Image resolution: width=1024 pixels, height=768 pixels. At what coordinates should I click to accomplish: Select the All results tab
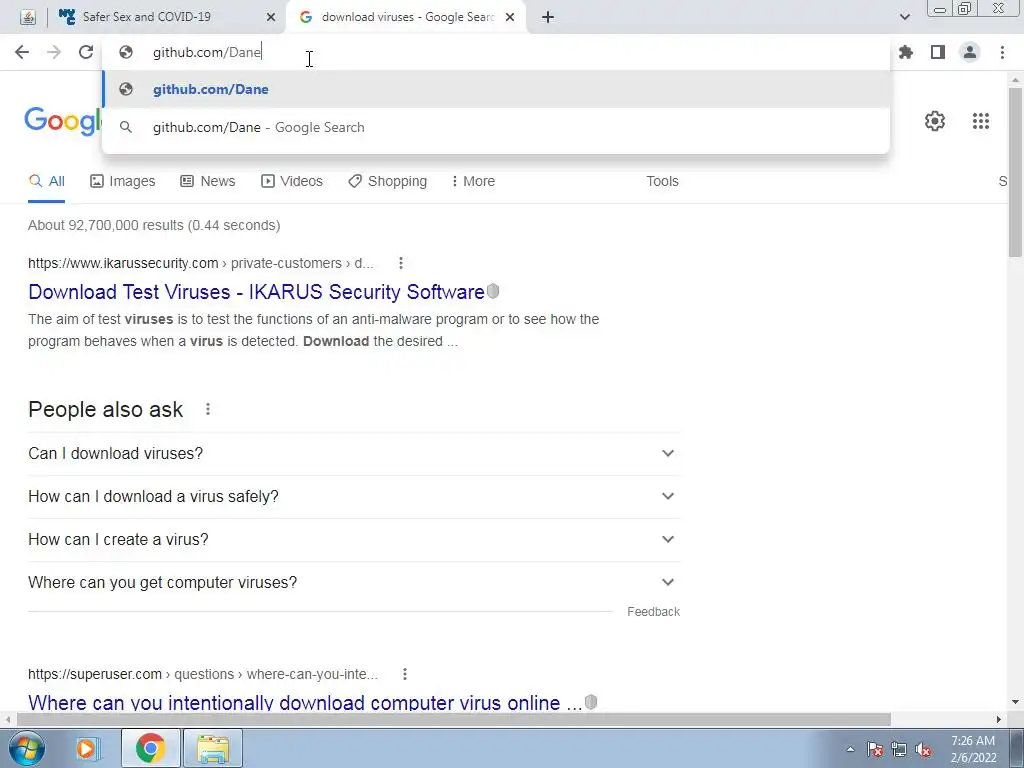[x=46, y=181]
